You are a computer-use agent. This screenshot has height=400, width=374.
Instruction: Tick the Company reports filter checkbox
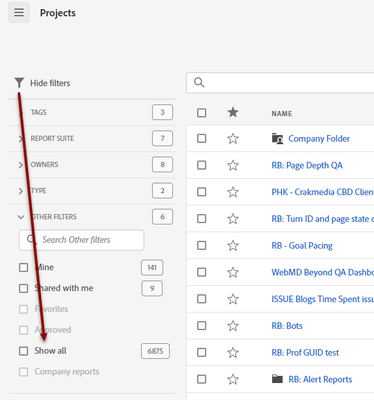pos(24,372)
